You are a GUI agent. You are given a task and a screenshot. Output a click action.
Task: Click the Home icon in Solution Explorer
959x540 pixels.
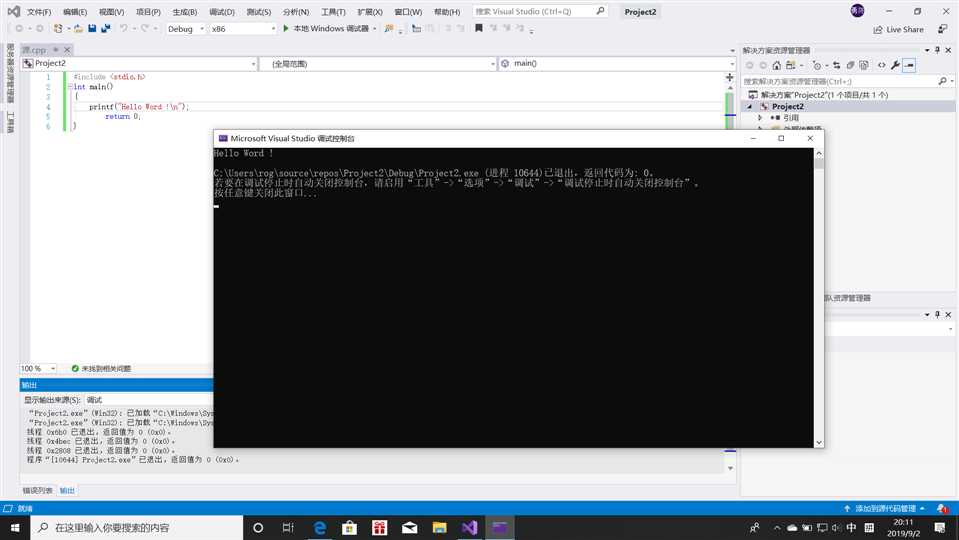776,65
